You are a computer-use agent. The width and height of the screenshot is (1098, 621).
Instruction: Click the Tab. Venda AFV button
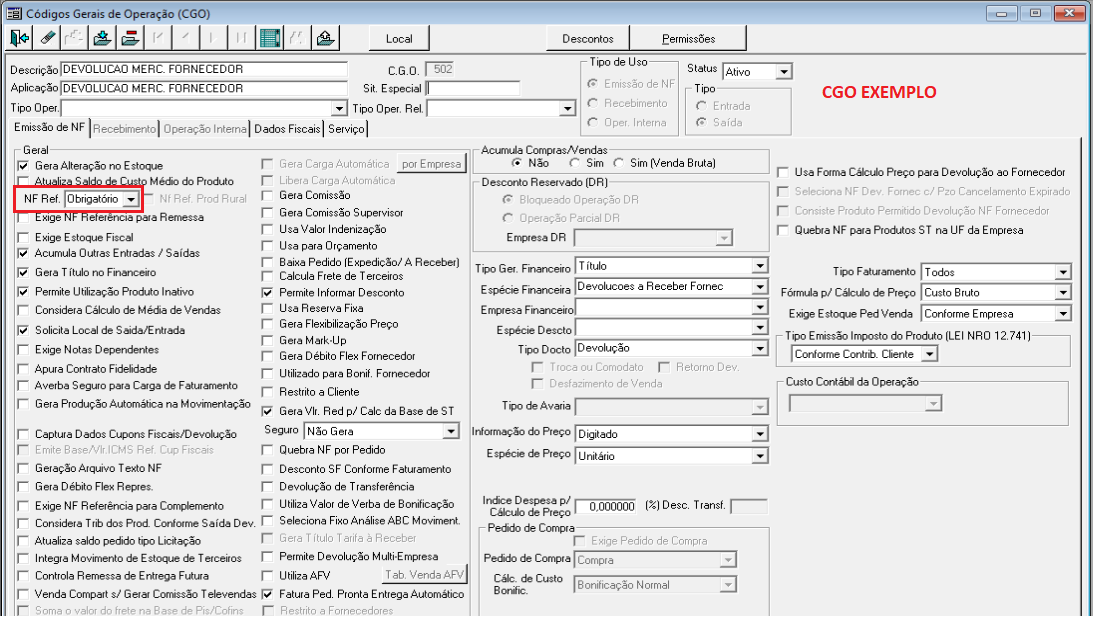(424, 575)
